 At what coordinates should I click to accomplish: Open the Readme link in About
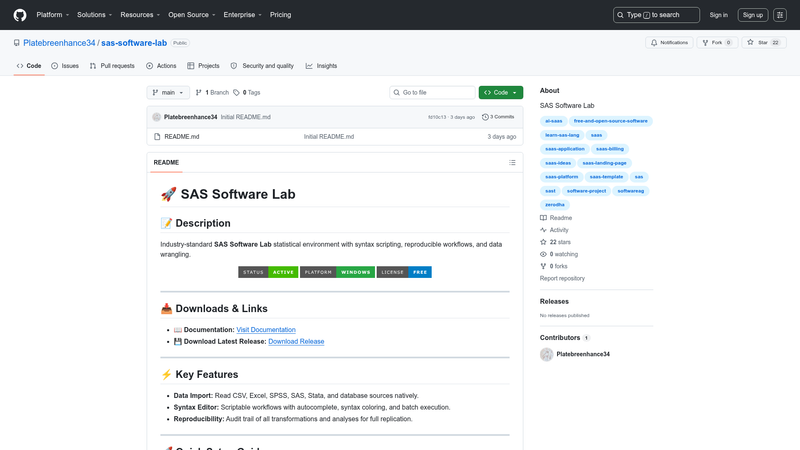[556, 218]
